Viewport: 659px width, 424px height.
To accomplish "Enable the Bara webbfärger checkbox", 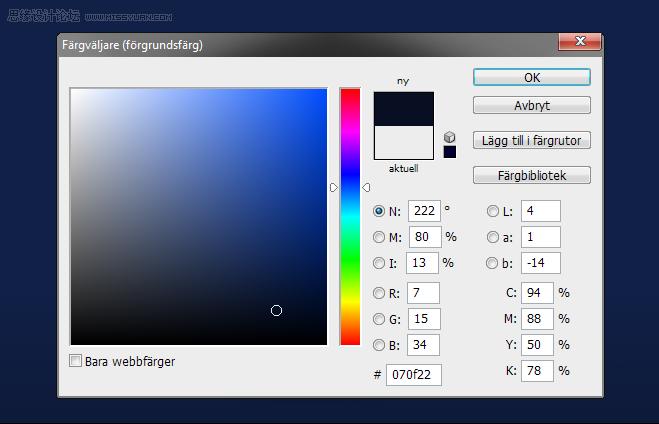I will [75, 361].
